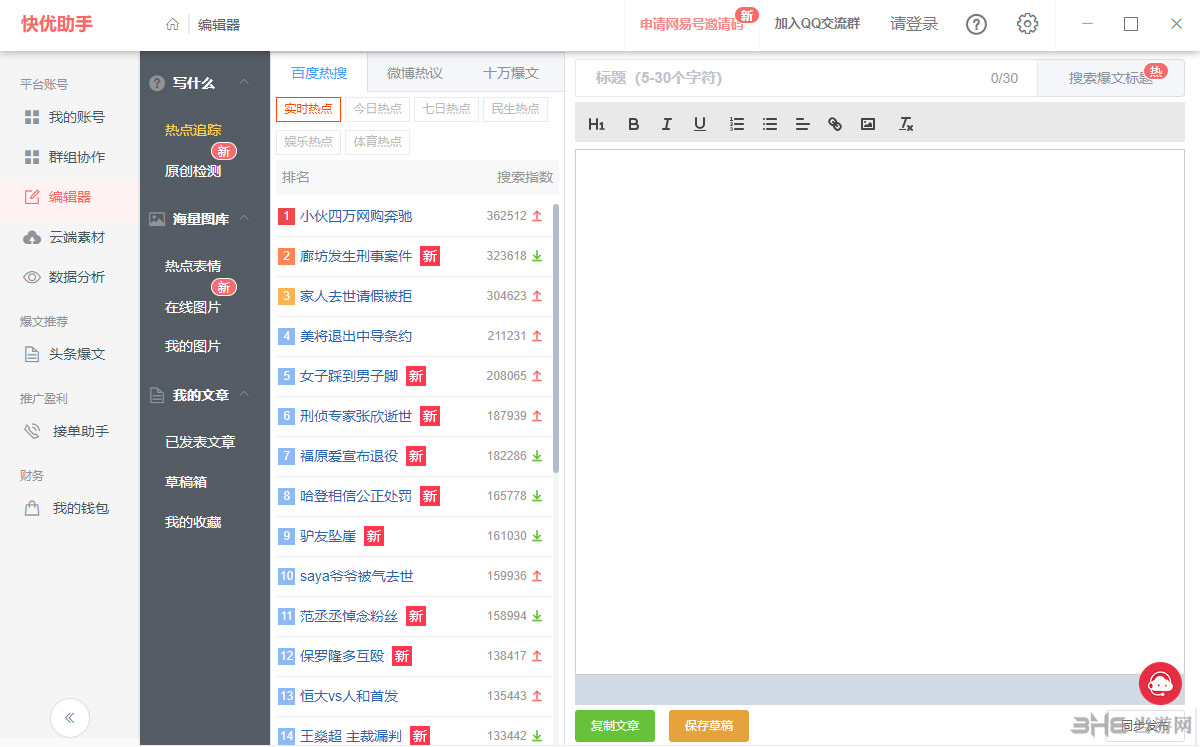
Task: Insert a heading with the H1 icon
Action: (596, 123)
